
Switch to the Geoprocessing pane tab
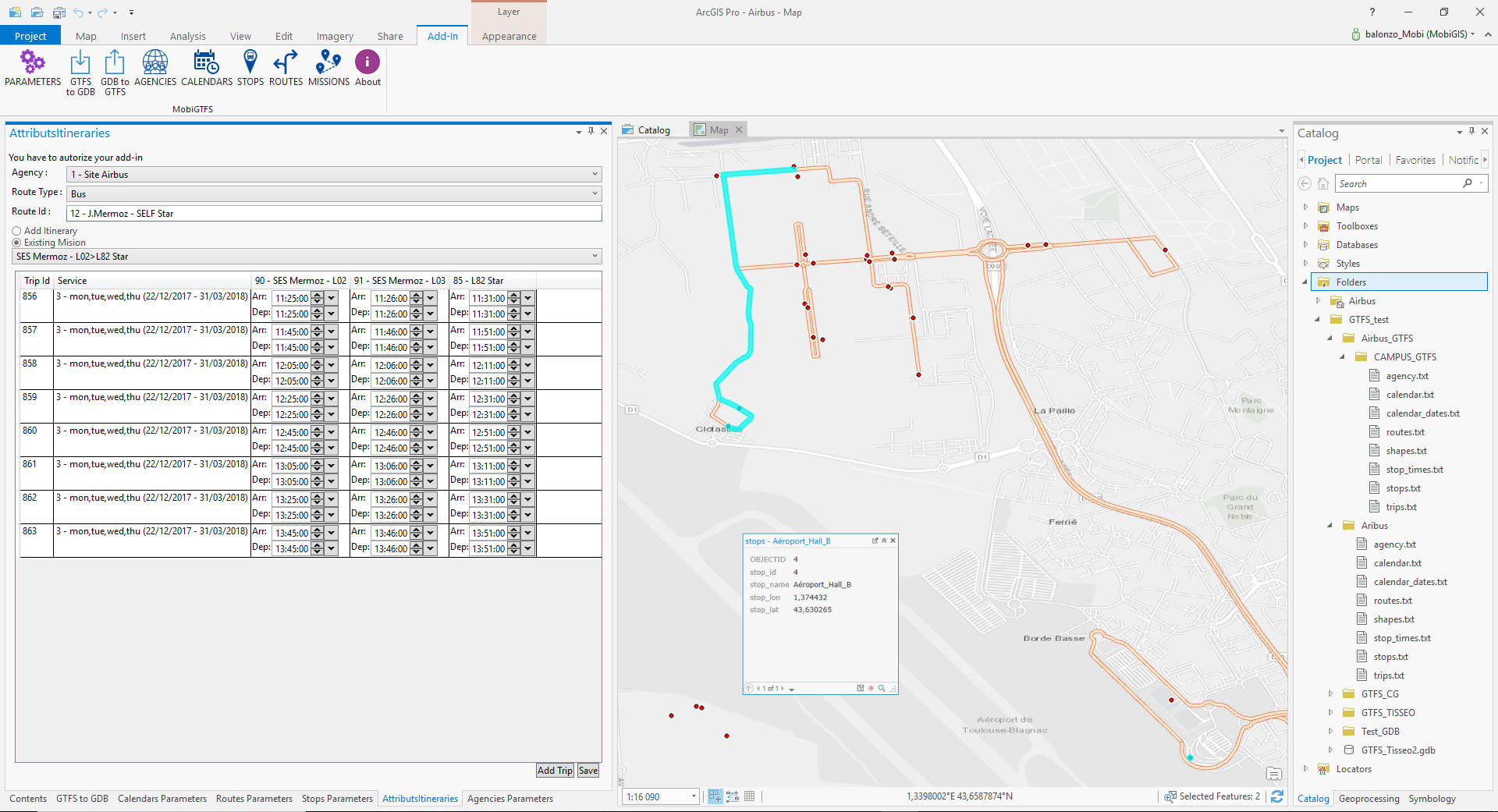pyautogui.click(x=1368, y=799)
